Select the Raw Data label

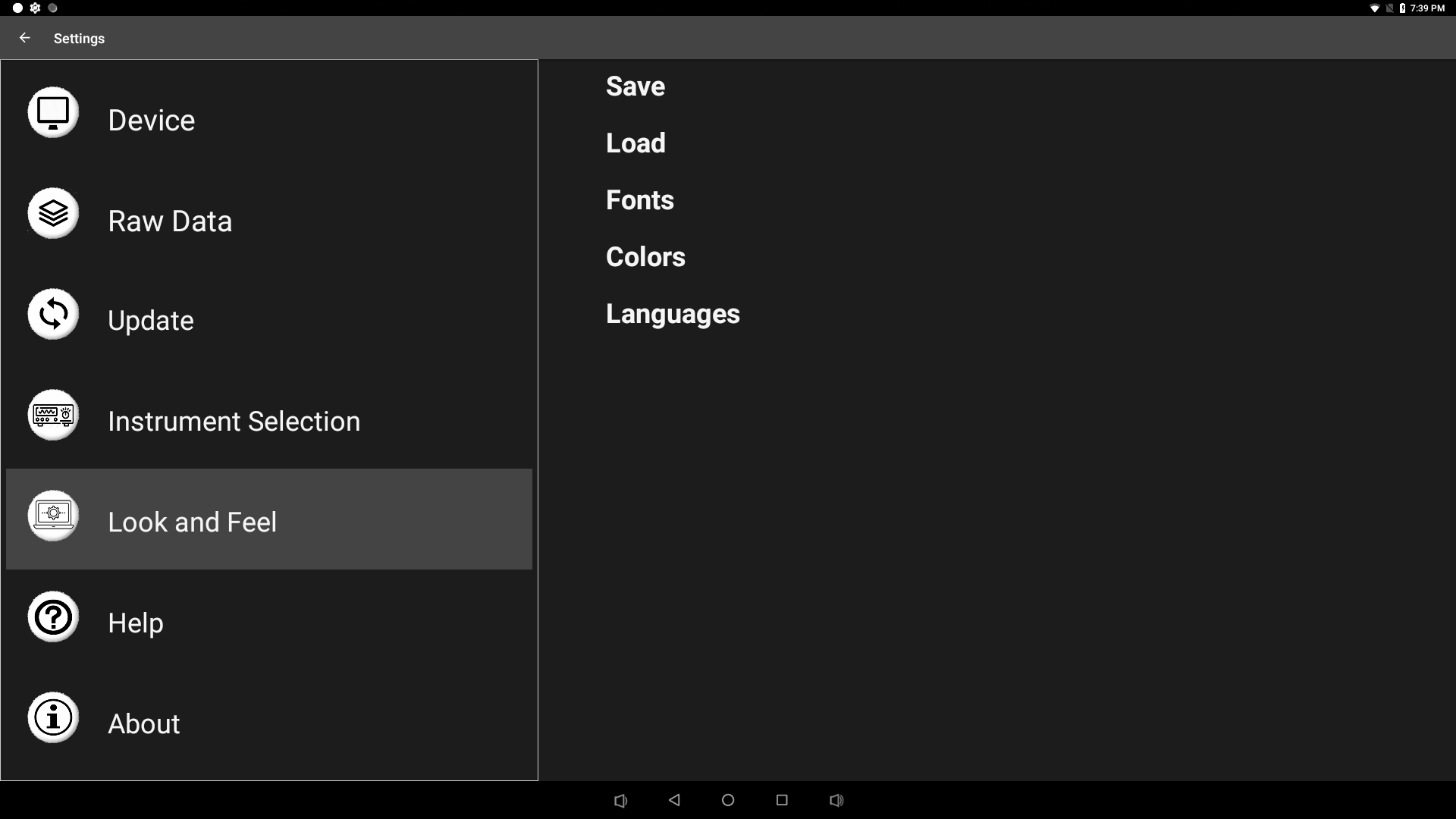pyautogui.click(x=170, y=221)
